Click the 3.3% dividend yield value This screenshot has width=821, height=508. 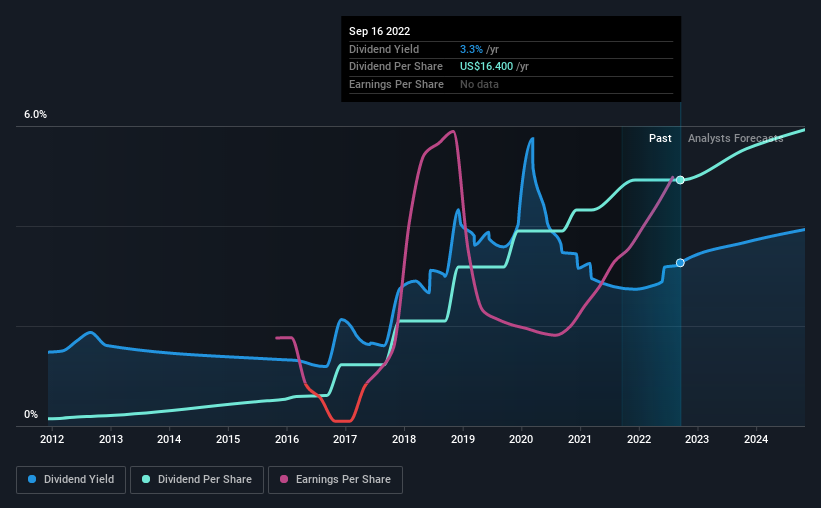(x=471, y=49)
